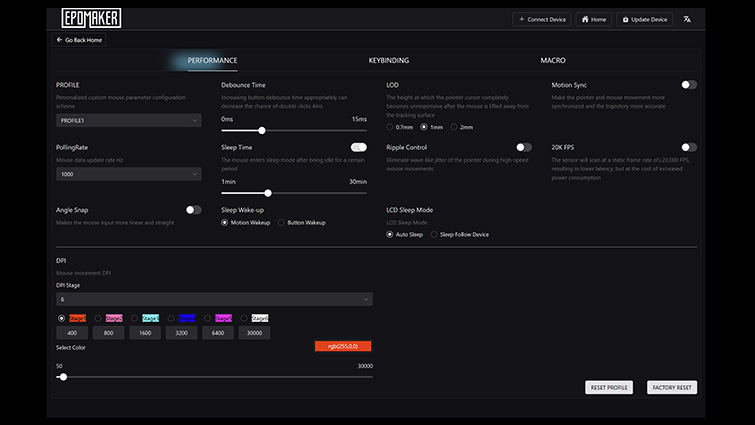Click the DPI range slider handle
The height and width of the screenshot is (425, 755).
point(63,377)
